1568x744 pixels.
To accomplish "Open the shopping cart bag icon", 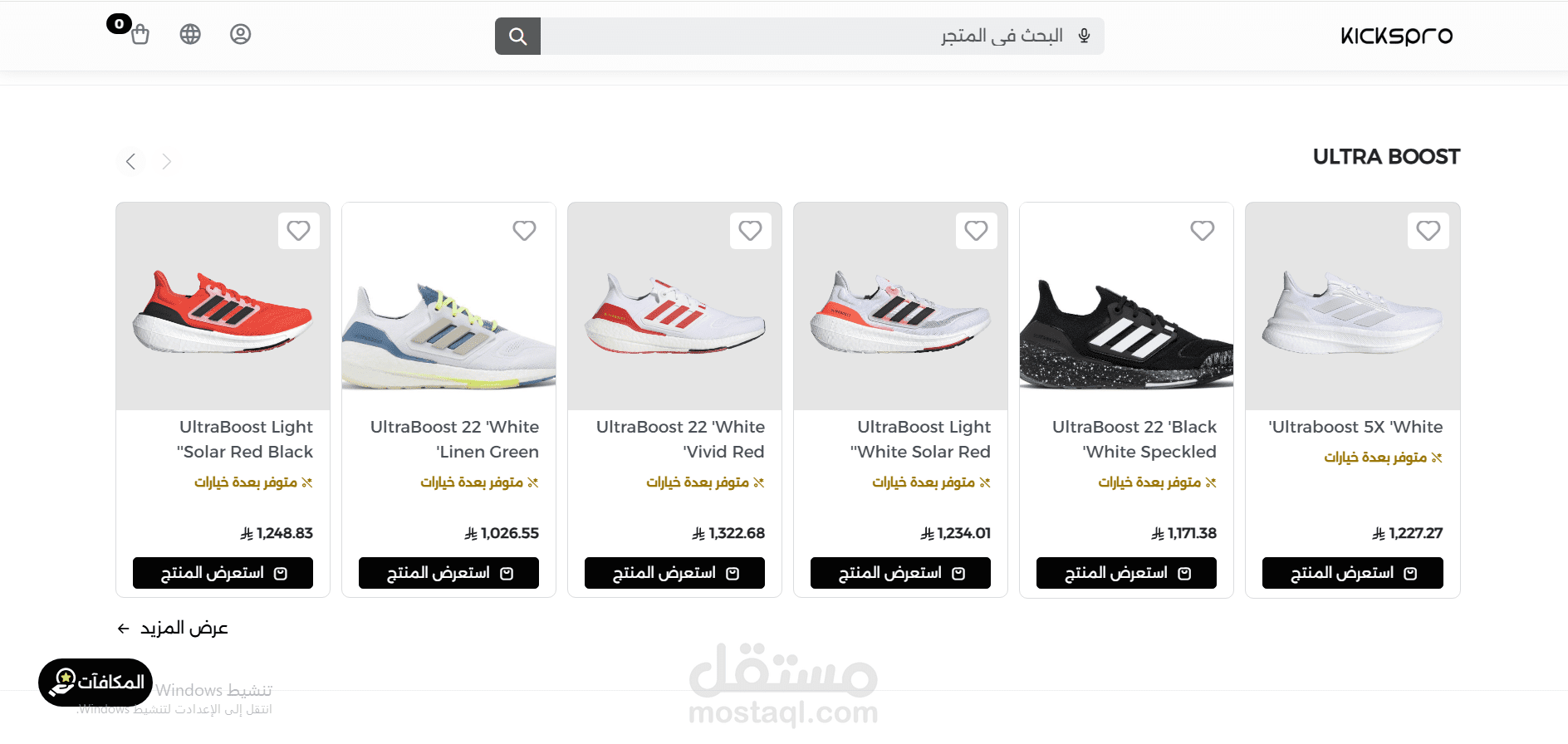I will [x=140, y=35].
